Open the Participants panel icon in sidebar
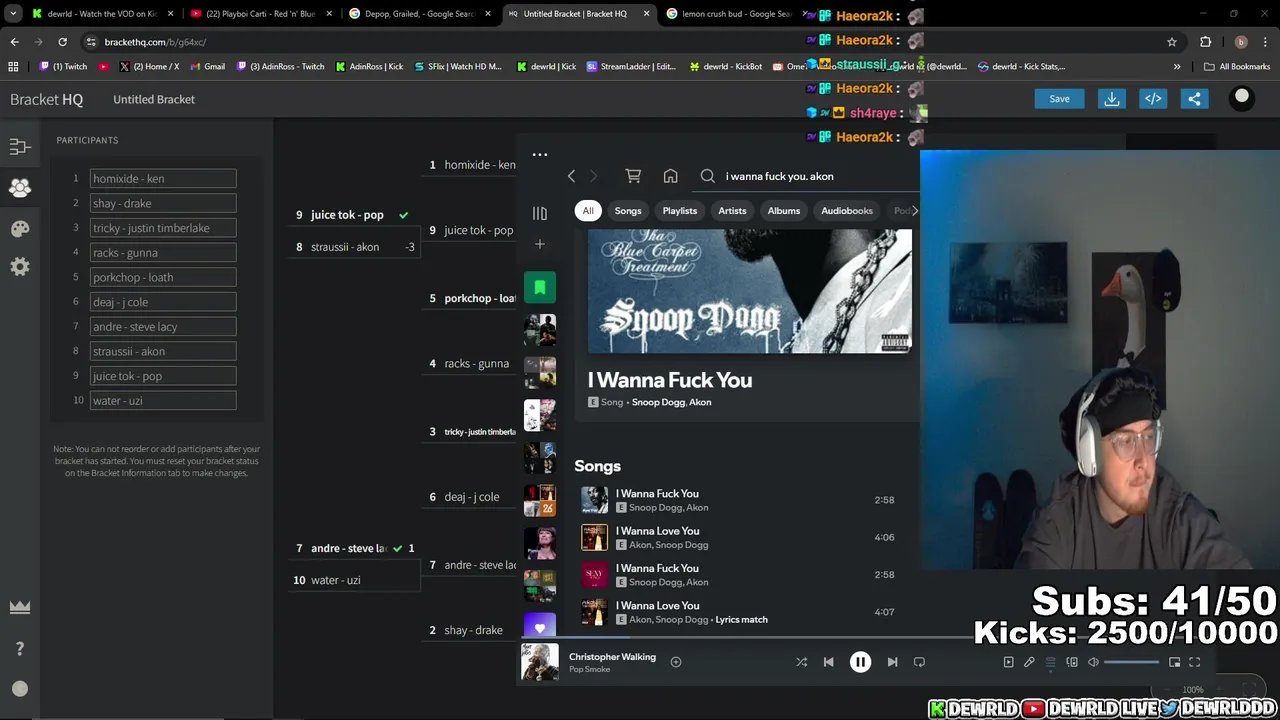Screen dimensions: 1280x720 20,187
